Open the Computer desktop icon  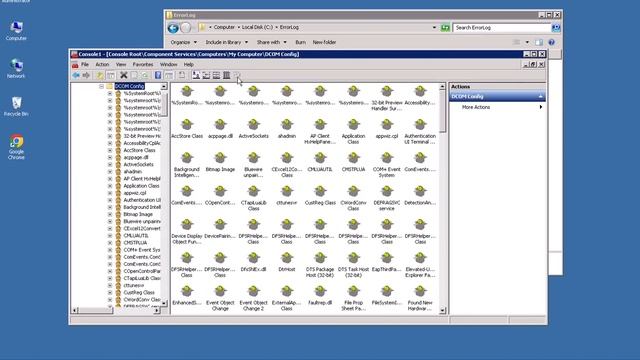[16, 31]
